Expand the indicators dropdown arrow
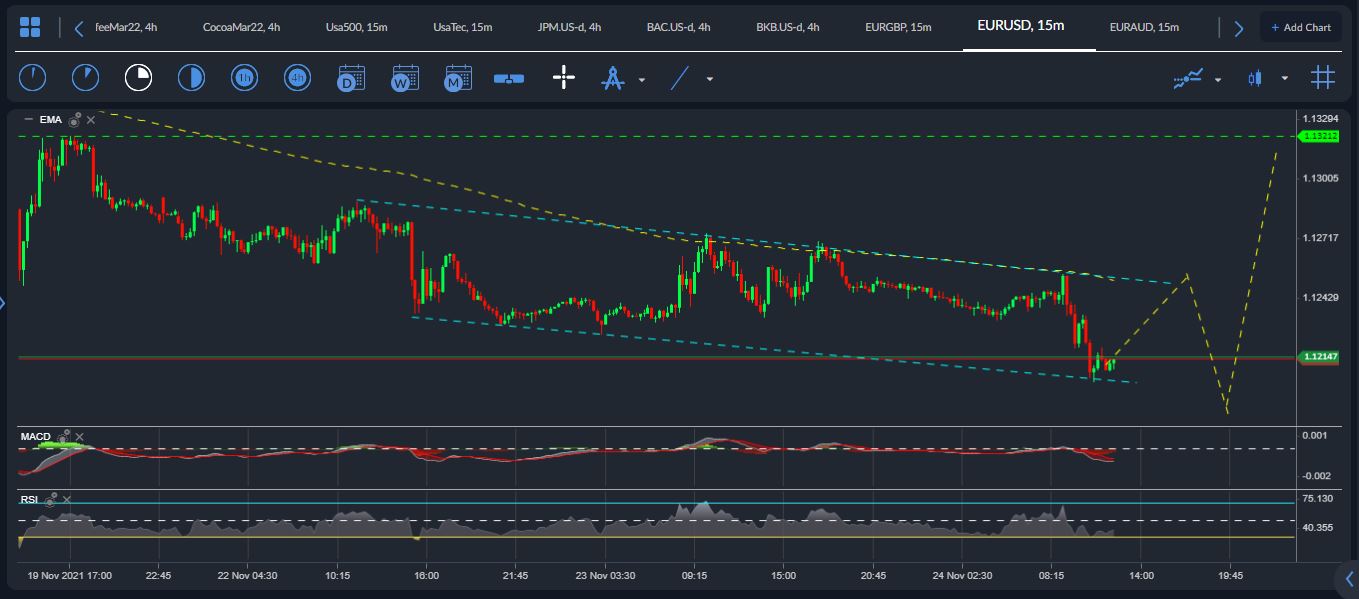Image resolution: width=1359 pixels, height=599 pixels. (x=1218, y=79)
